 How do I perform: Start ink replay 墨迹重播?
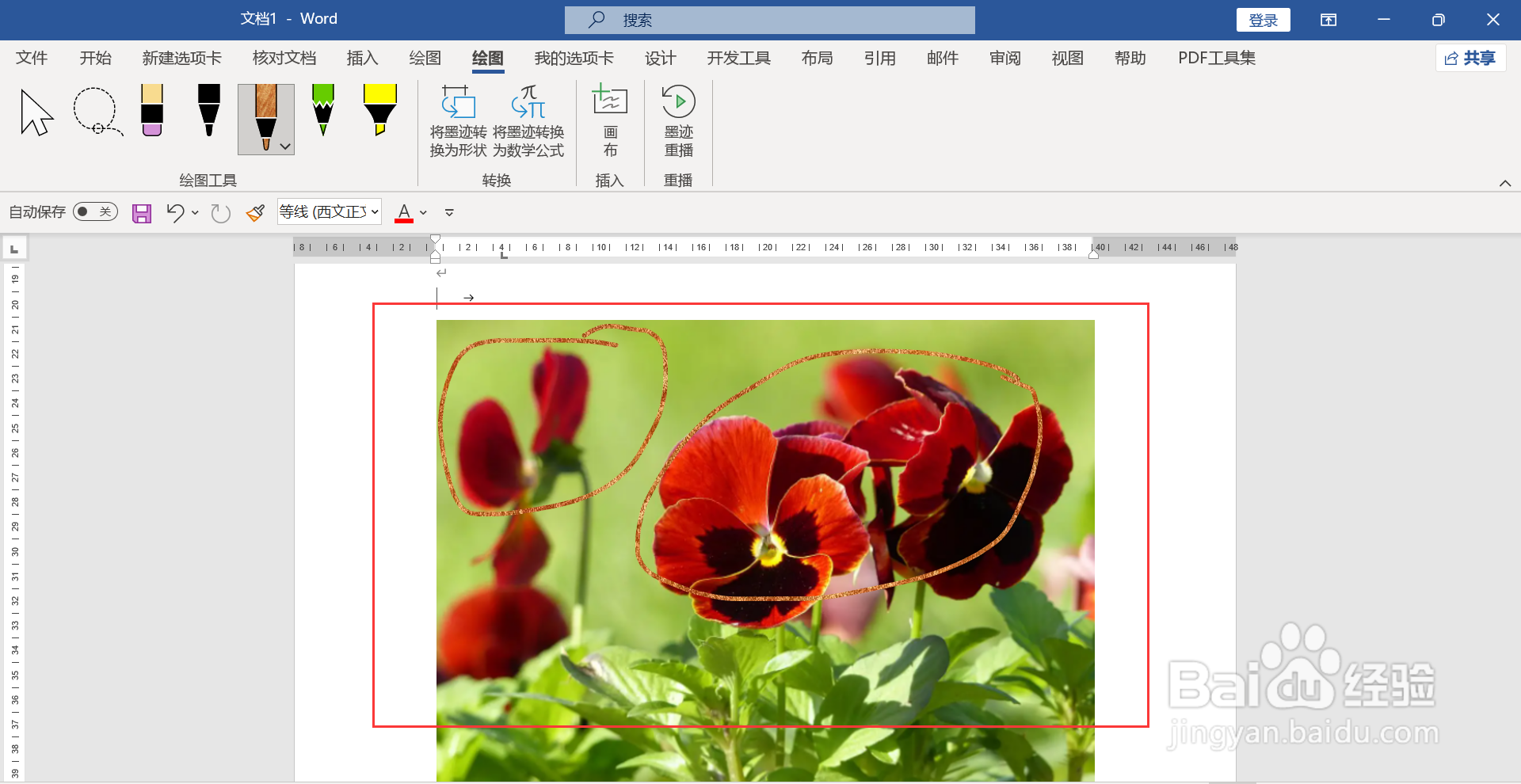tap(679, 122)
